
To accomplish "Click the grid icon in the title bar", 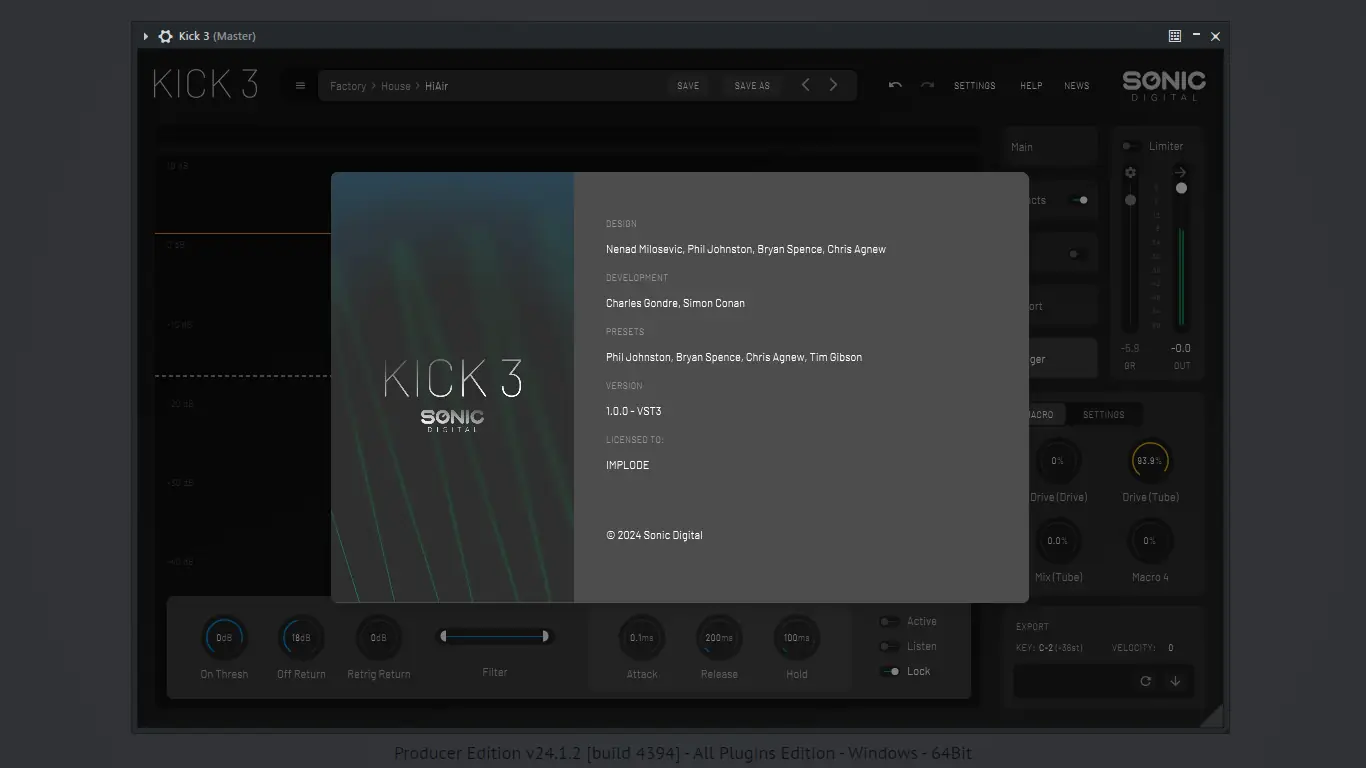I will (1175, 36).
